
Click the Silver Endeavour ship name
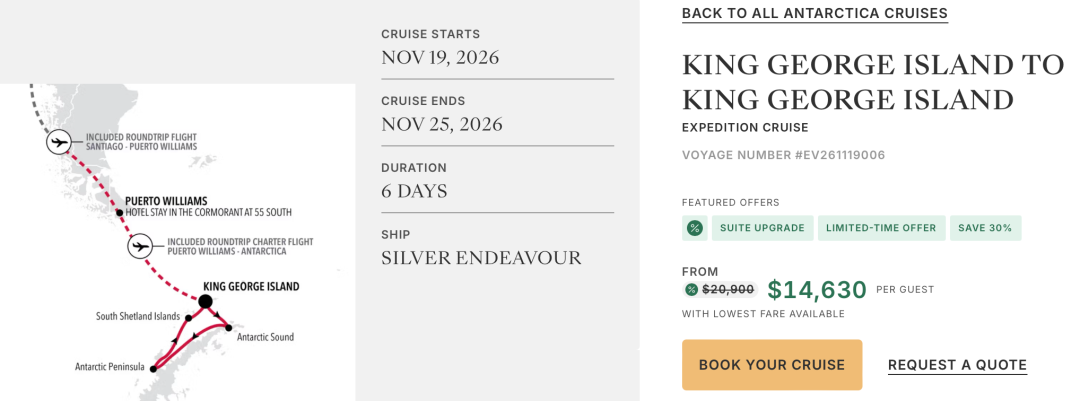pos(481,258)
